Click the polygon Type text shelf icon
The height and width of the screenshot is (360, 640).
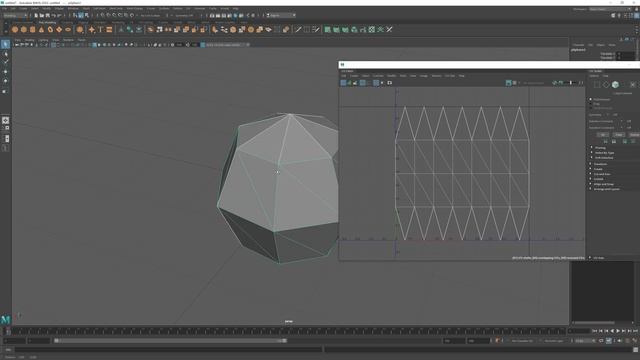pyautogui.click(x=100, y=29)
